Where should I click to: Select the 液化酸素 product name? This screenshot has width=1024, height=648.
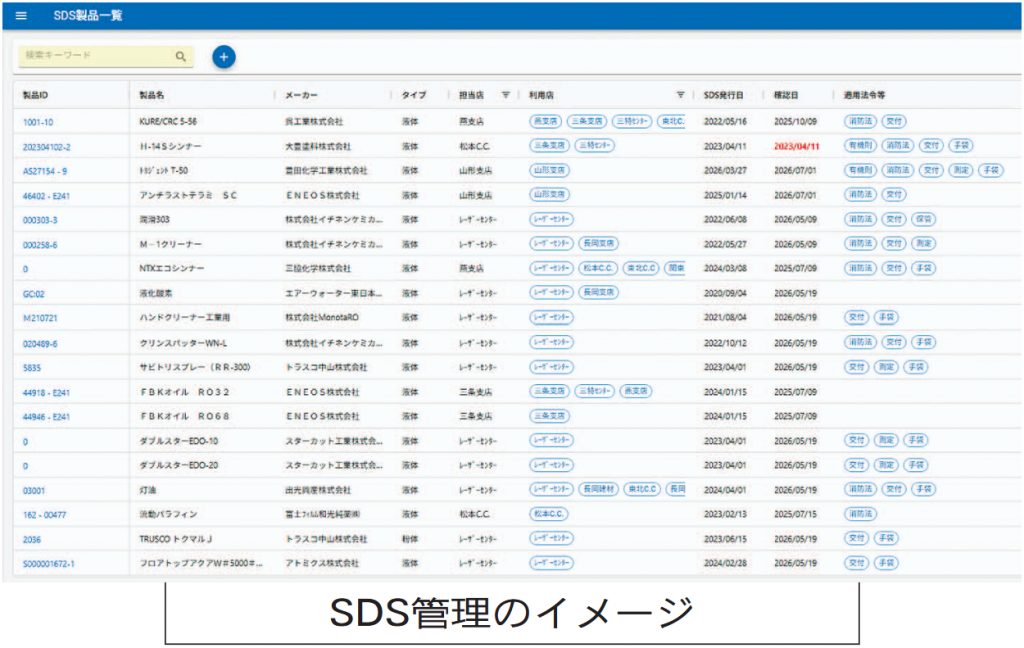click(x=155, y=293)
